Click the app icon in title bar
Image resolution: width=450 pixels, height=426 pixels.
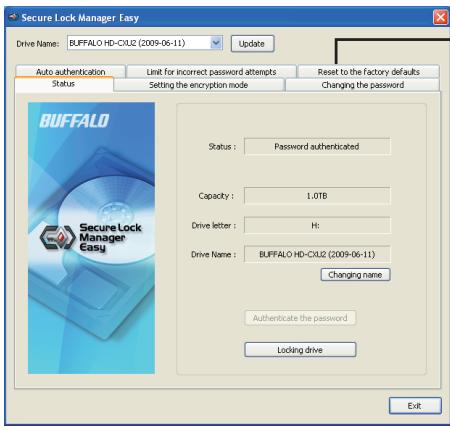click(x=13, y=17)
